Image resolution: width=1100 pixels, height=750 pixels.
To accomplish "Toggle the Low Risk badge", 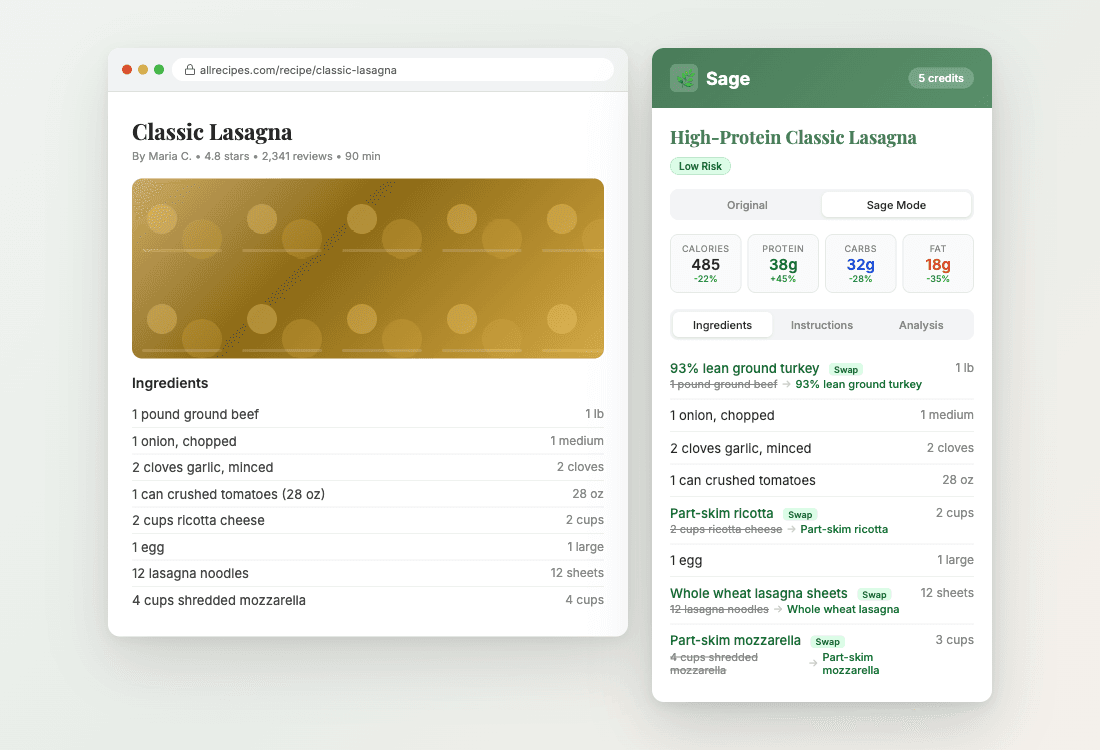I will point(700,166).
